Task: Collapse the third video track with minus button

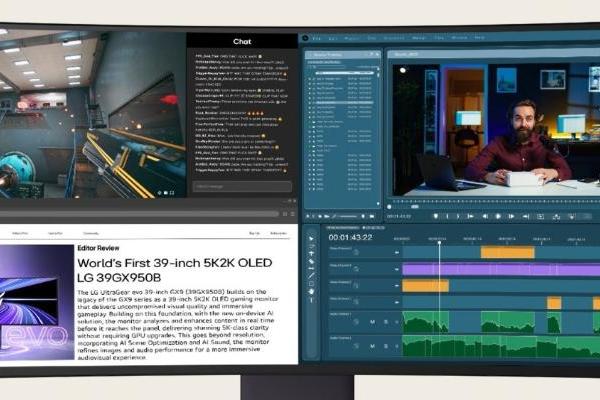Action: (x=397, y=286)
